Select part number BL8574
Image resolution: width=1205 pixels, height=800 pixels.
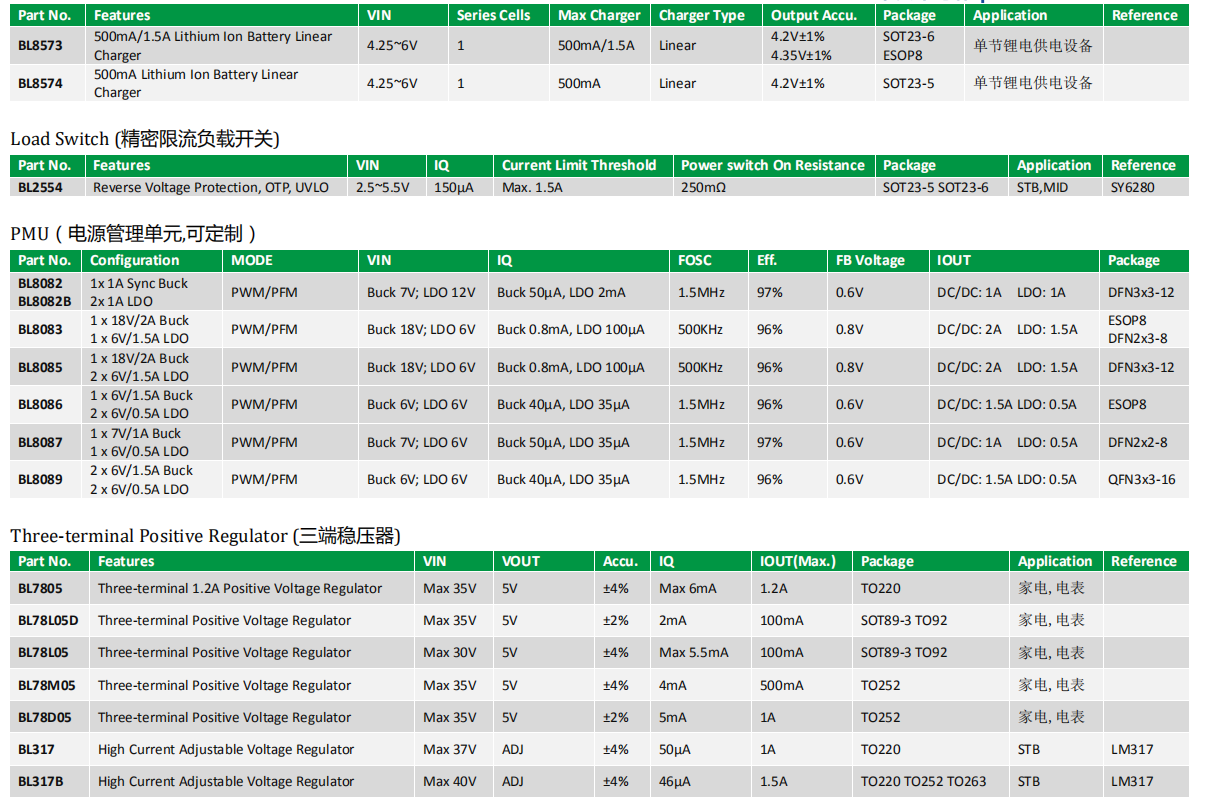40,84
